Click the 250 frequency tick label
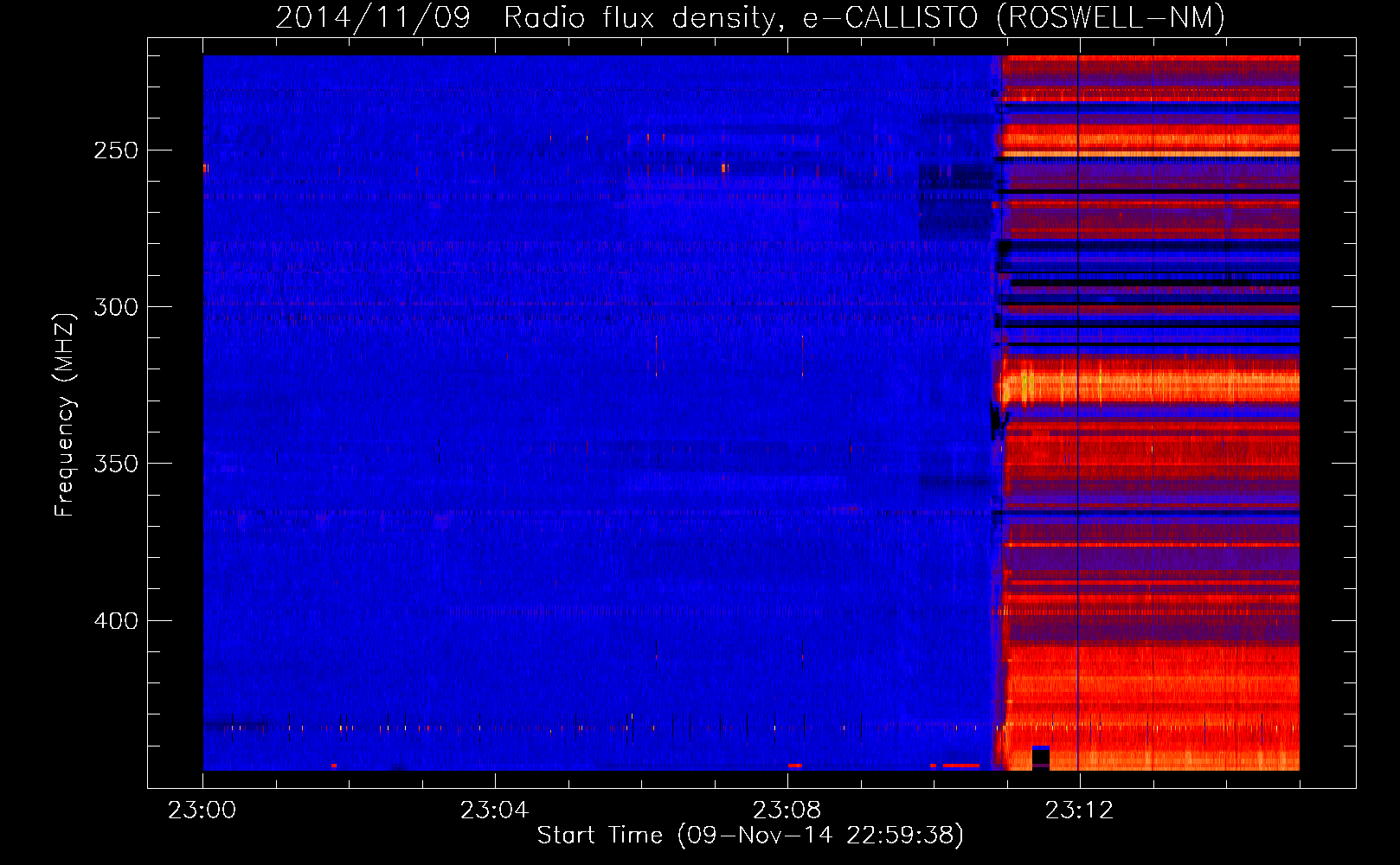Screen dimensions: 1400x865 tap(116, 151)
